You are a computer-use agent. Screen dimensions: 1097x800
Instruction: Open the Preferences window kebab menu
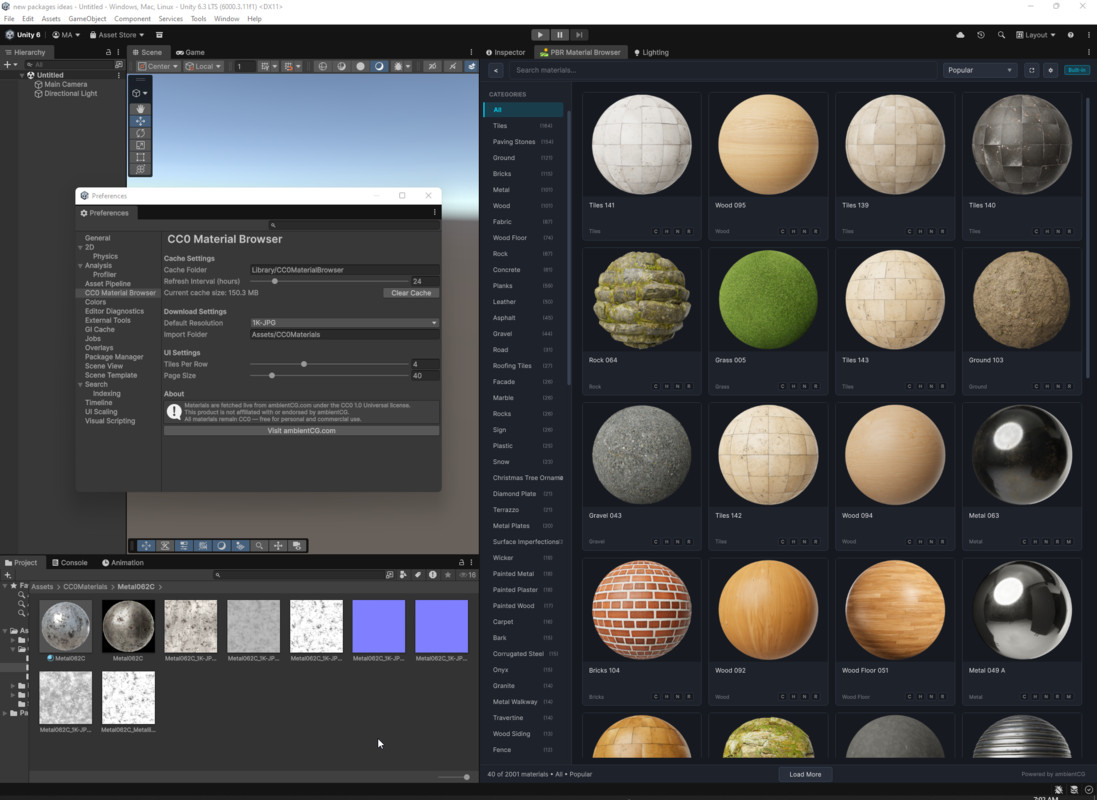click(434, 212)
